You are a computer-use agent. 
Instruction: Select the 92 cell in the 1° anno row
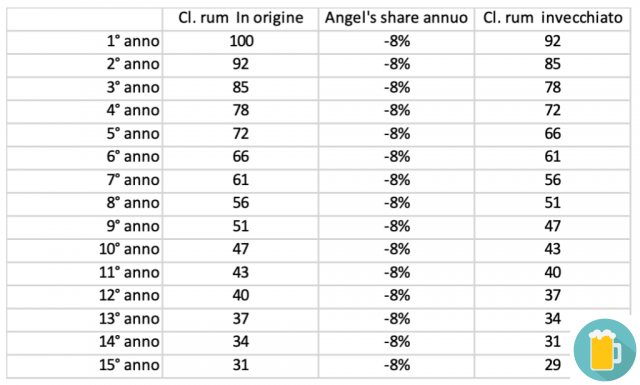click(553, 42)
